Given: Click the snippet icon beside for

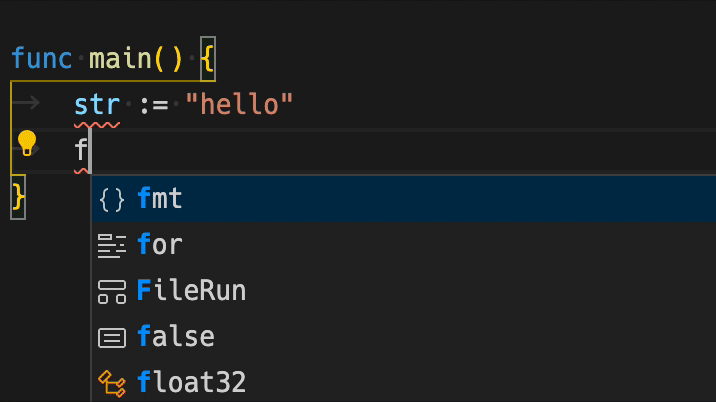Looking at the screenshot, I should tap(112, 245).
